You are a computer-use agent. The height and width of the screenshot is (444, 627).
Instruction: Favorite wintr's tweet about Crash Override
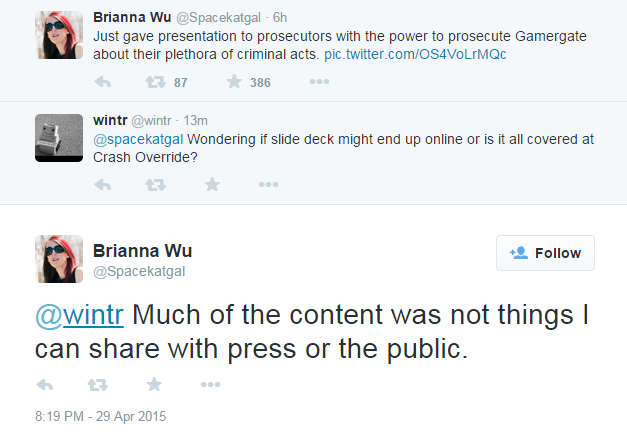point(212,185)
